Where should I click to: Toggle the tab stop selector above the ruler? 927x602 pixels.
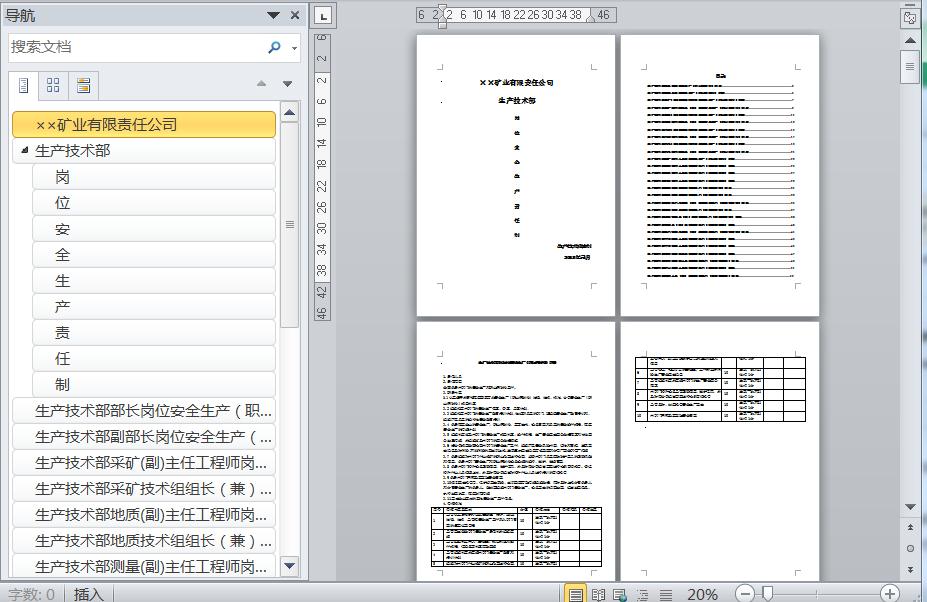point(322,16)
